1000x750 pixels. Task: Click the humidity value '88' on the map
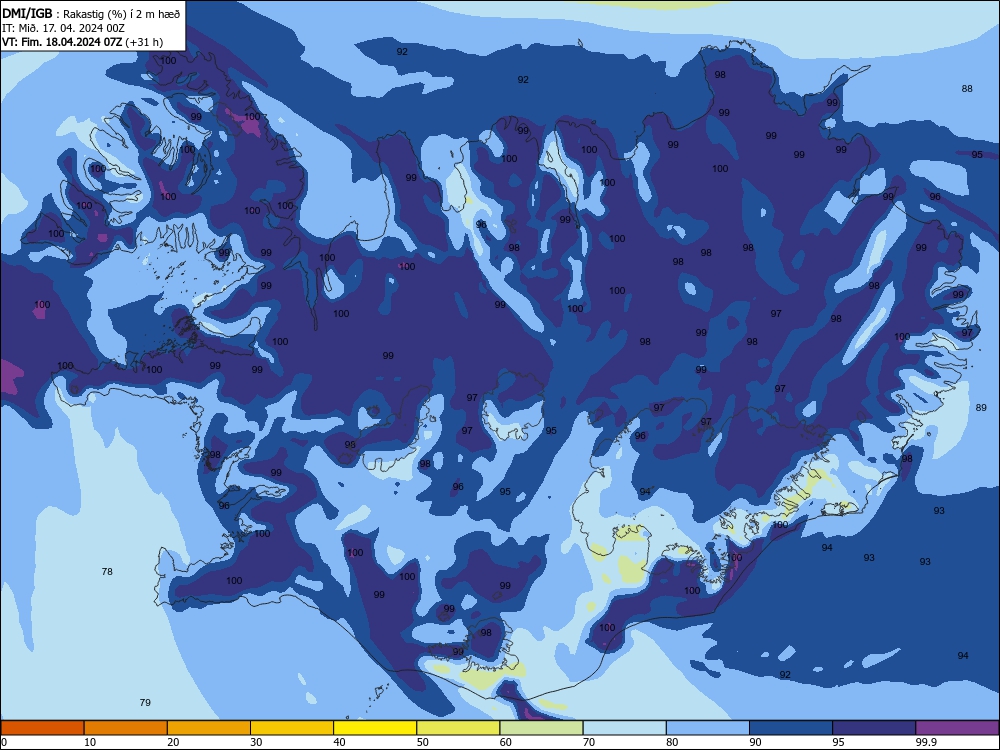(967, 89)
